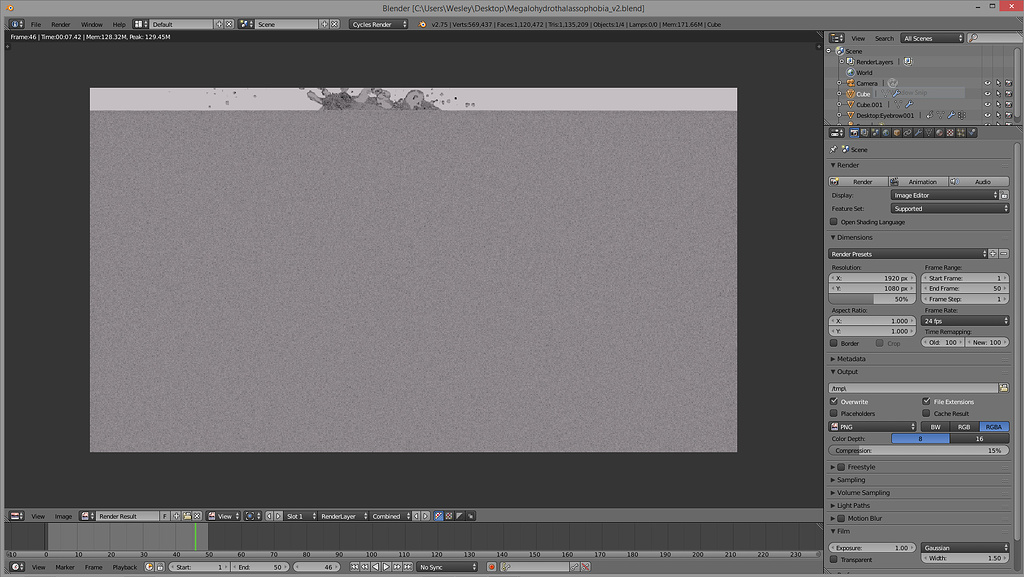Enable the Placeholders checkbox
Viewport: 1024px width, 577px height.
pyautogui.click(x=834, y=413)
